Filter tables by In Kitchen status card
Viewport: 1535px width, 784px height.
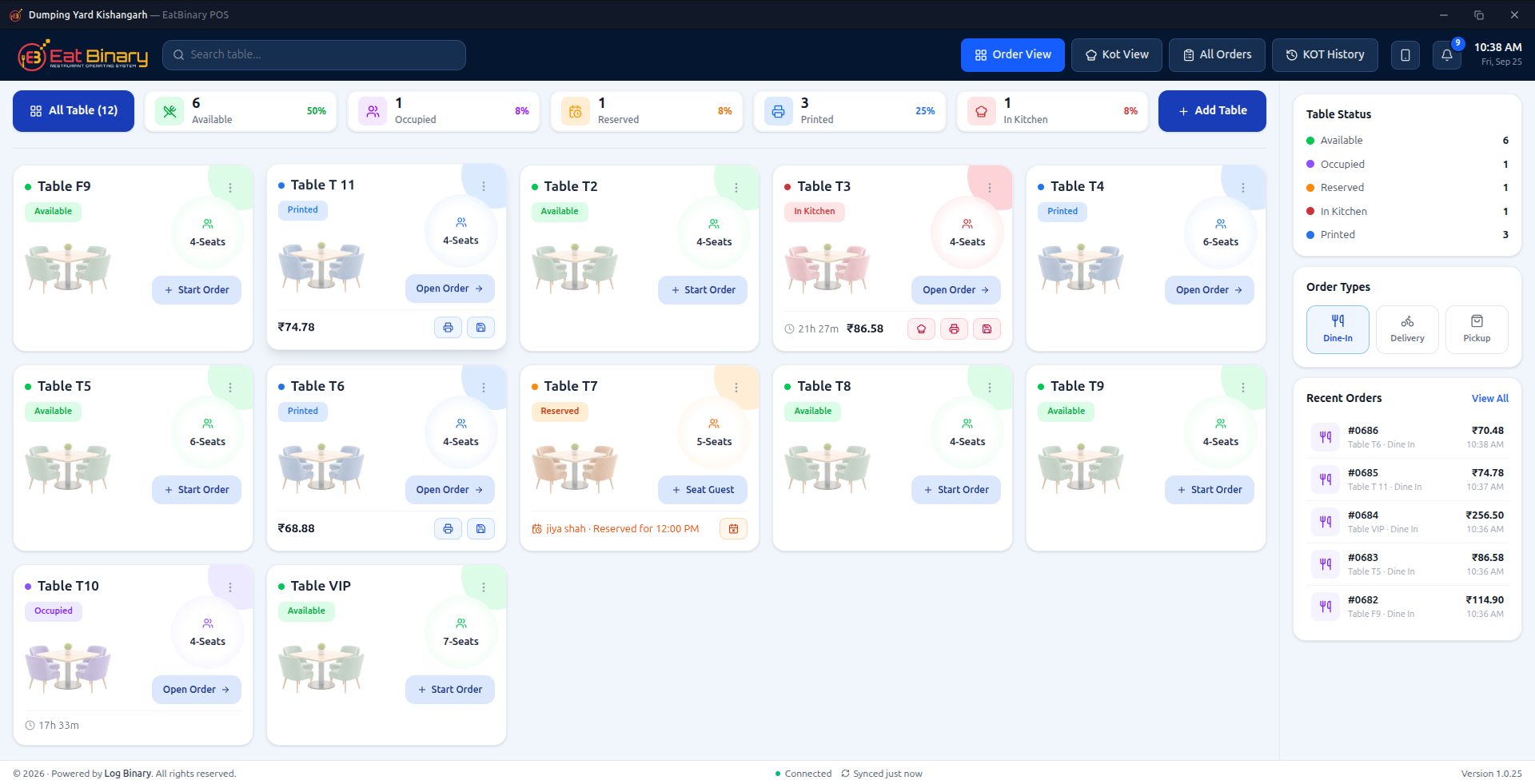(x=1053, y=111)
